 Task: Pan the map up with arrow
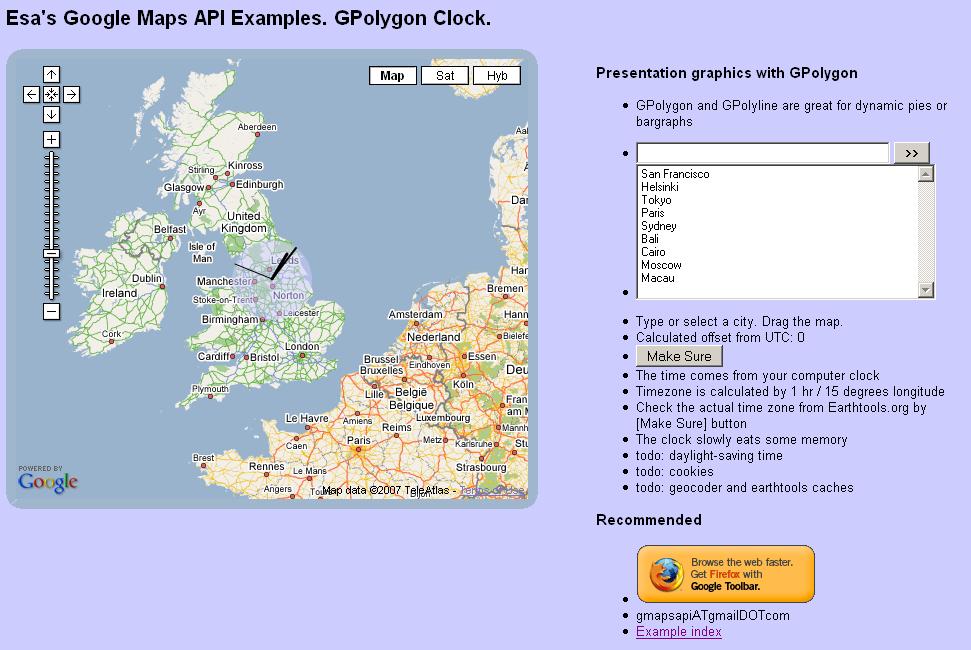tap(51, 74)
